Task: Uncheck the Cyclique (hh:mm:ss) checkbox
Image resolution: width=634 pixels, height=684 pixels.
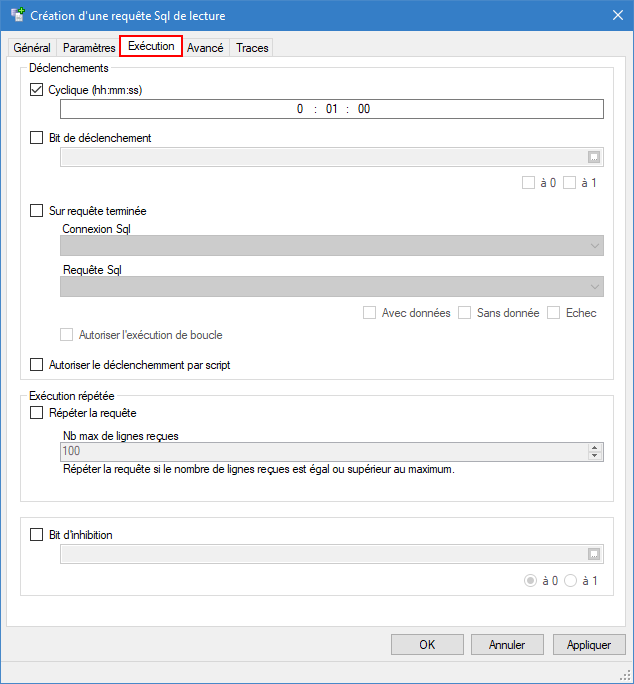Action: [38, 89]
